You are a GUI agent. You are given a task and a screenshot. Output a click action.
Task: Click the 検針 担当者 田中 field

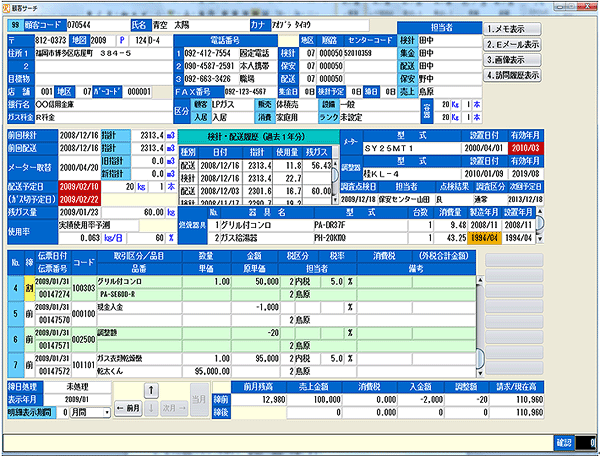[x=450, y=40]
